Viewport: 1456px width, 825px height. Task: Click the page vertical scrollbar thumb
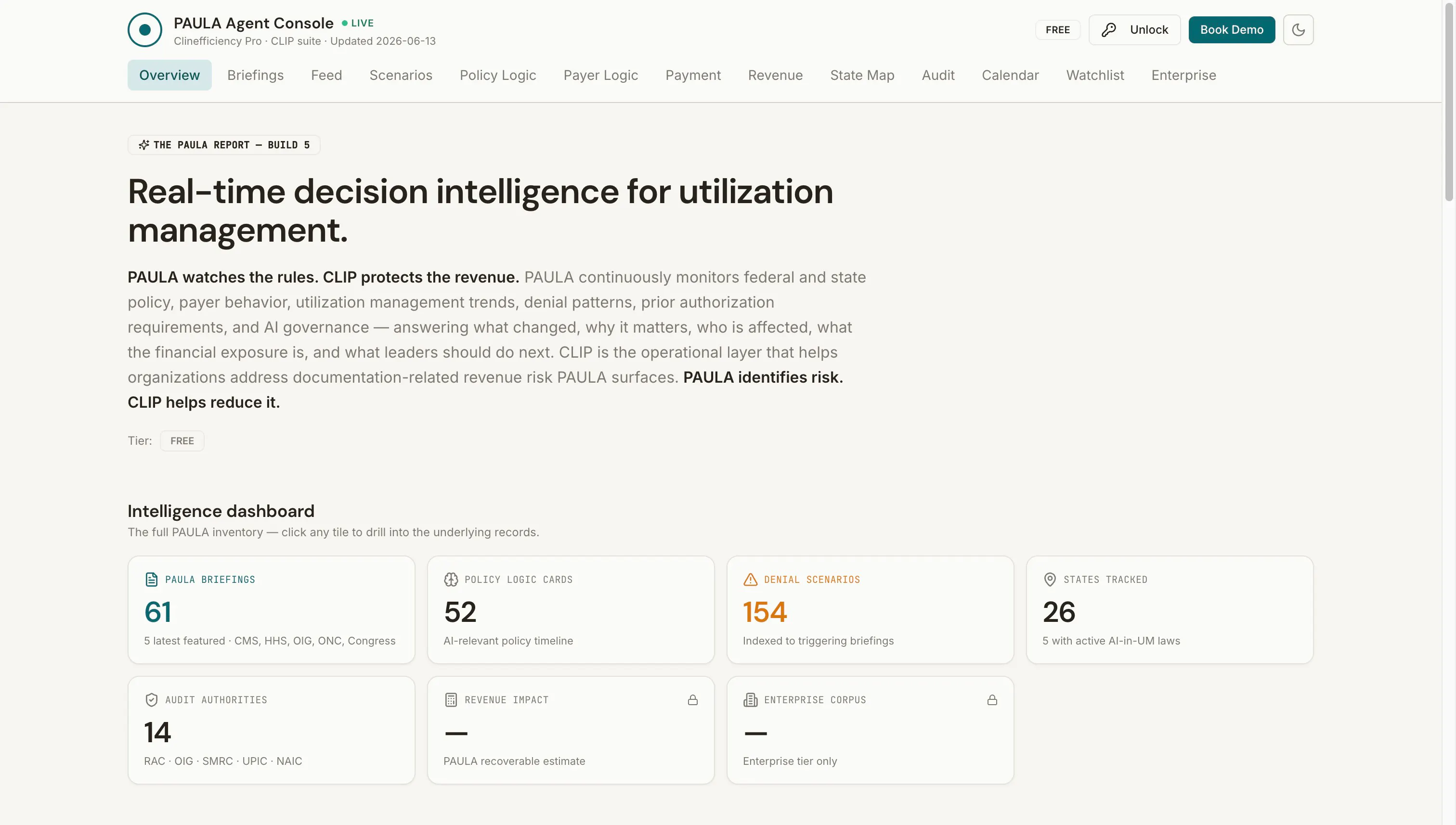[1449, 102]
